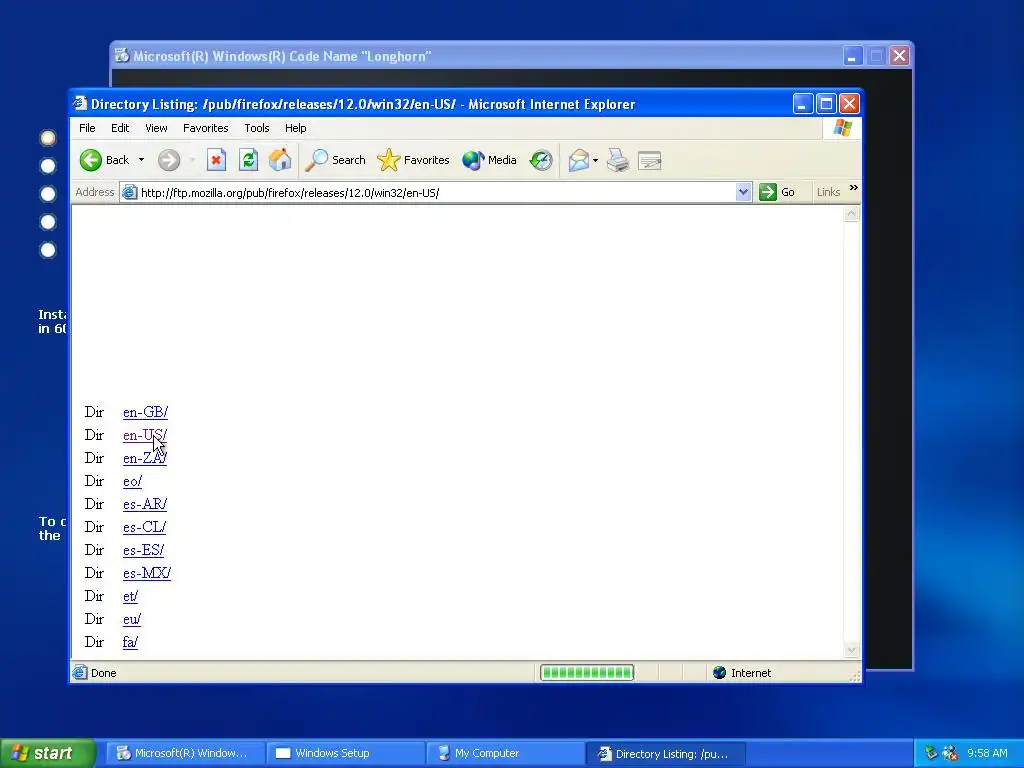Viewport: 1024px width, 768px height.
Task: Select the third setup step radio
Action: pyautogui.click(x=48, y=194)
